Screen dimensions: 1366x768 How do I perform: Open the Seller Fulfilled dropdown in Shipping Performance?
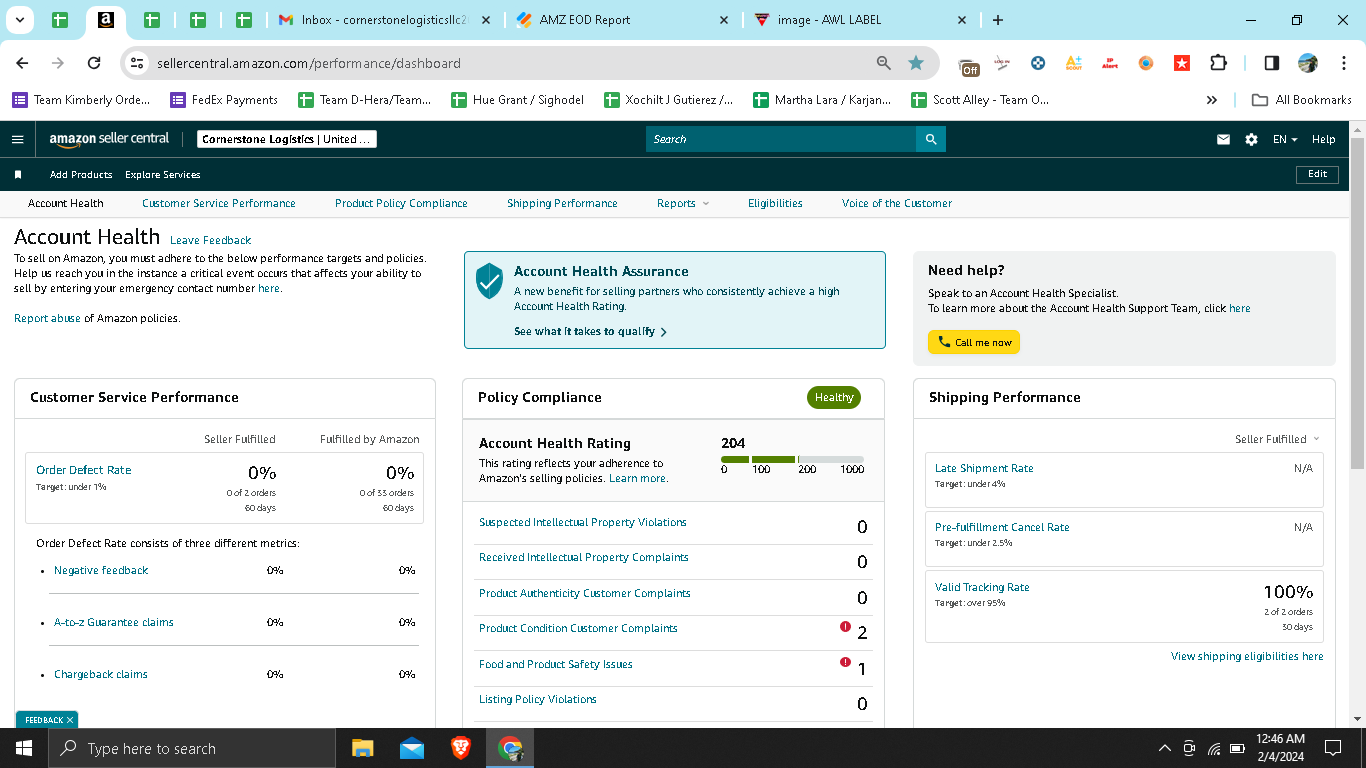pyautogui.click(x=1277, y=439)
